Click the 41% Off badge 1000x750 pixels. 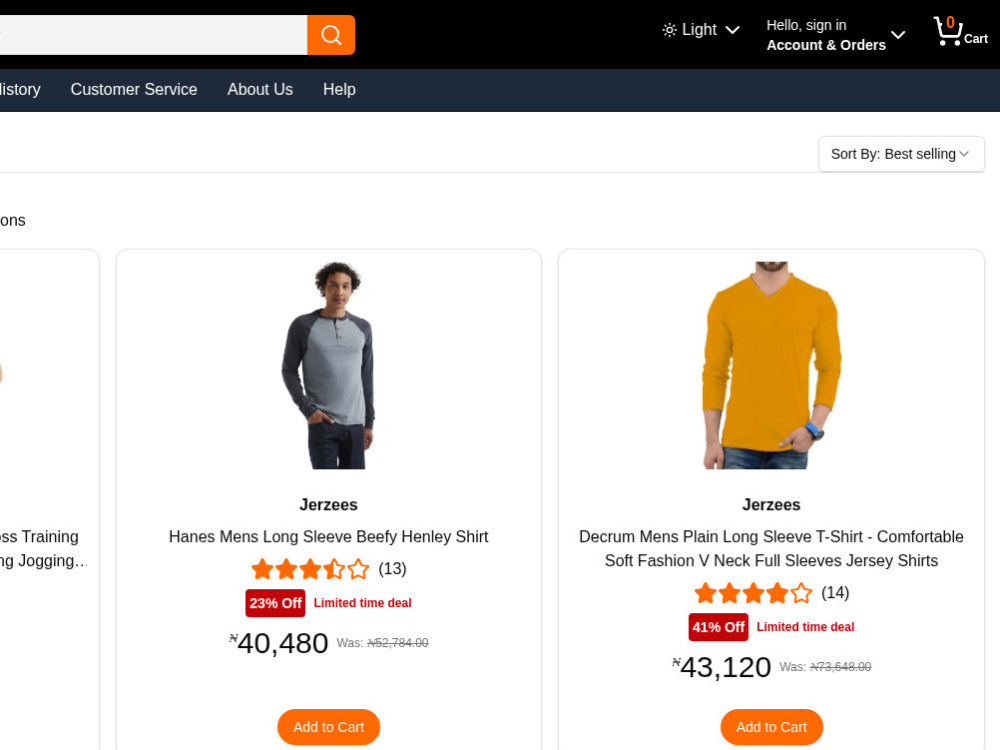tap(718, 627)
